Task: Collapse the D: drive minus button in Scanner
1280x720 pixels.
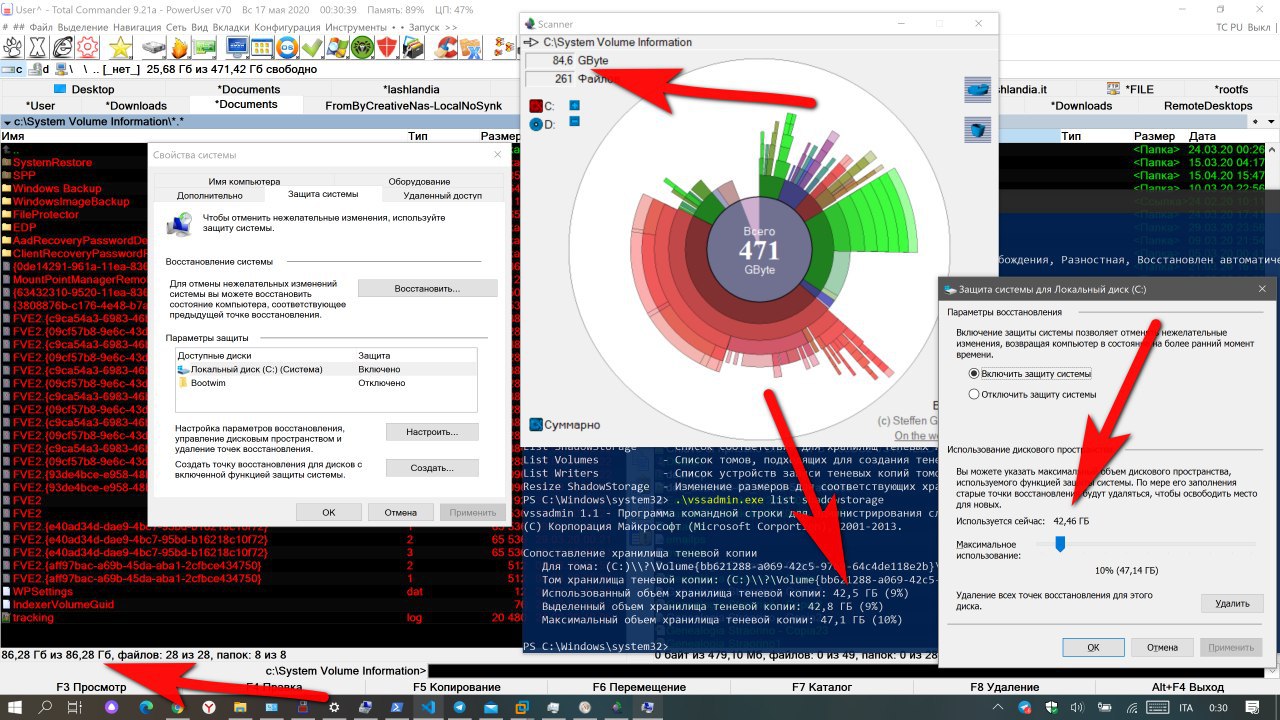Action: point(575,122)
